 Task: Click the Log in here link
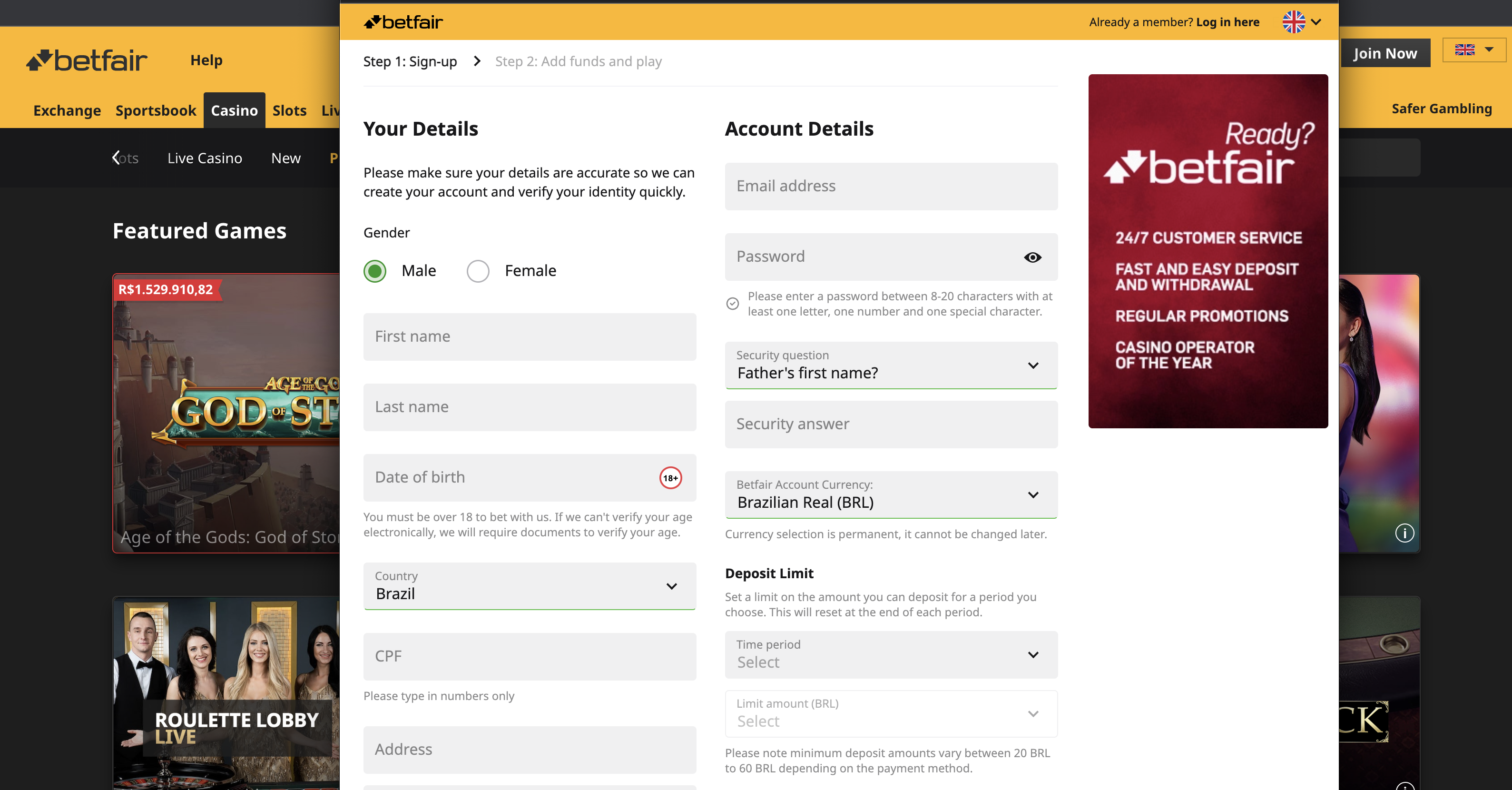click(x=1227, y=22)
